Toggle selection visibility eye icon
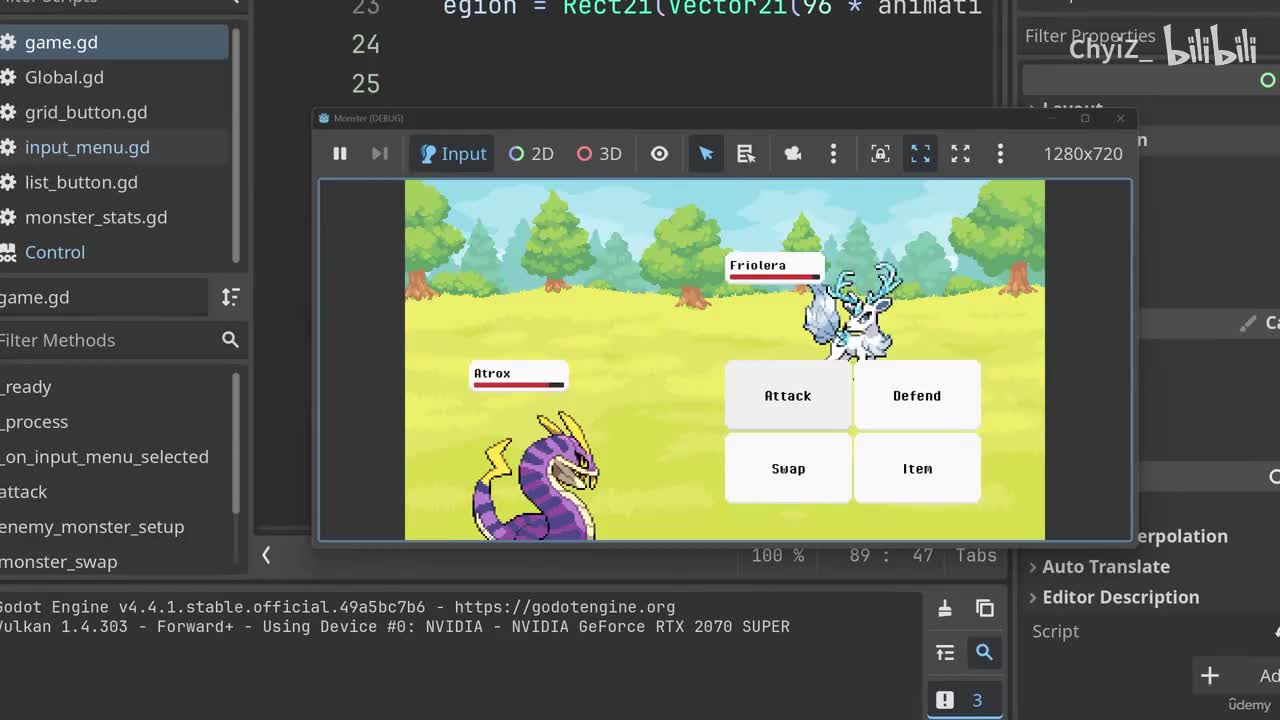 pyautogui.click(x=659, y=153)
